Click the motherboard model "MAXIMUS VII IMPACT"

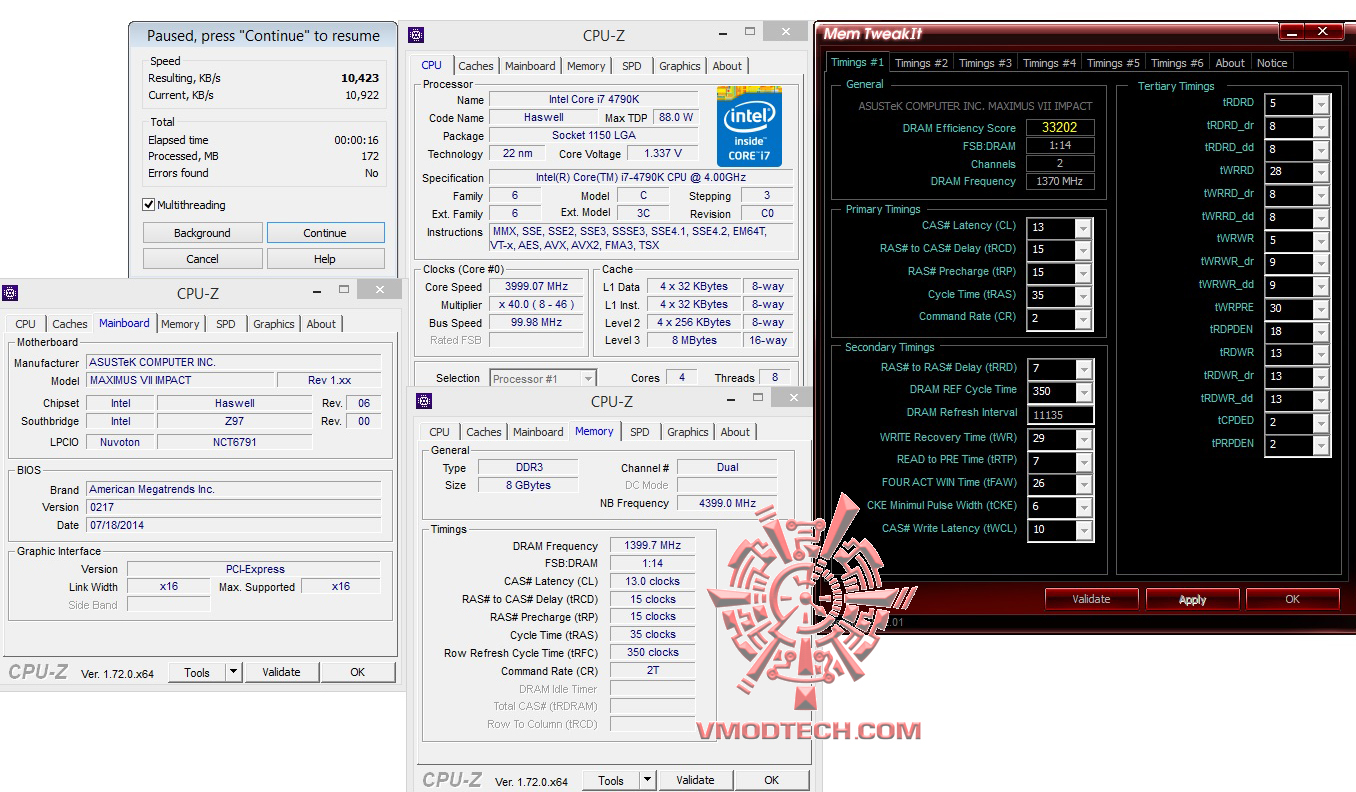pos(180,381)
